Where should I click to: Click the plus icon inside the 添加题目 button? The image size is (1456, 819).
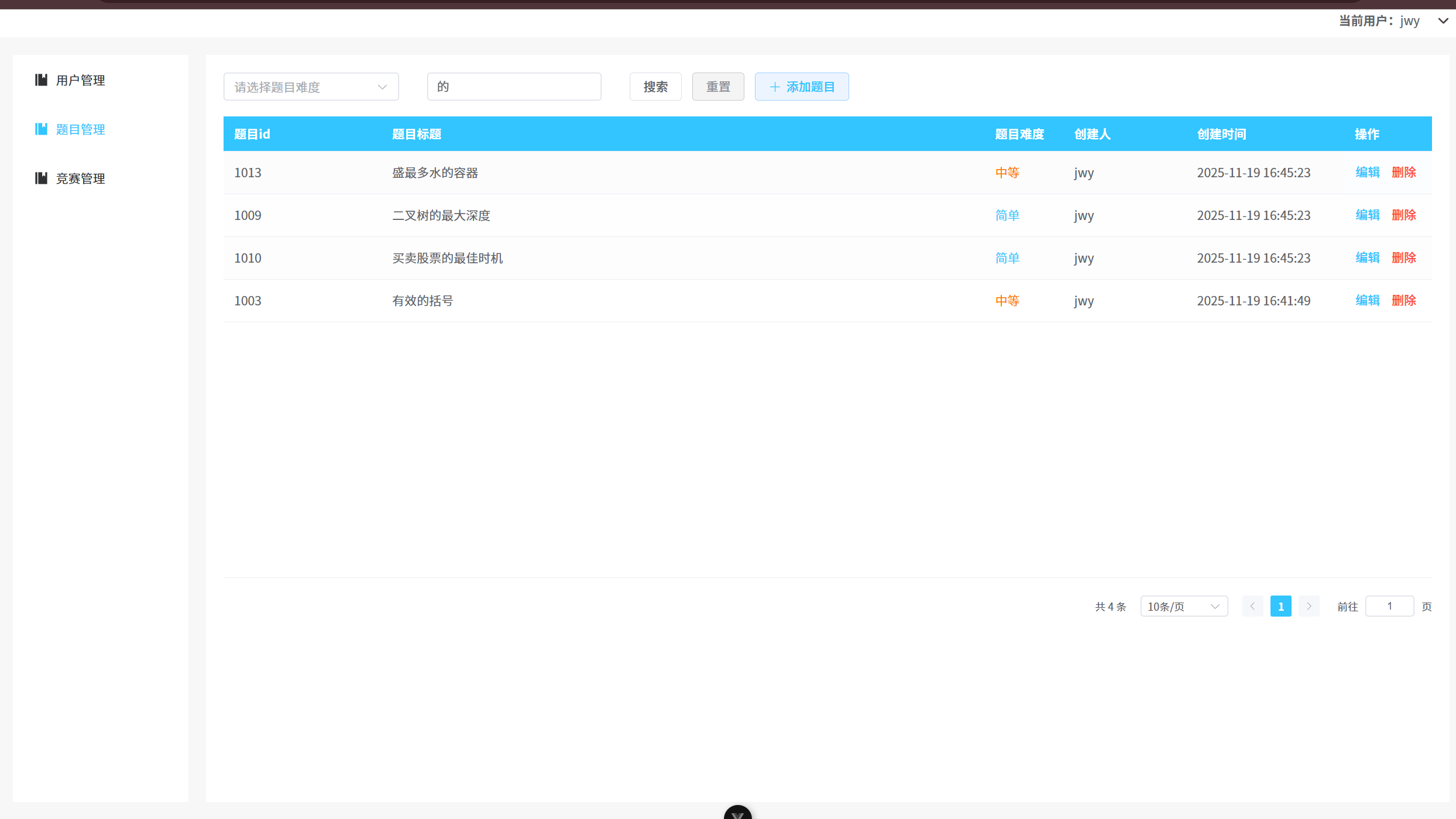tap(774, 86)
